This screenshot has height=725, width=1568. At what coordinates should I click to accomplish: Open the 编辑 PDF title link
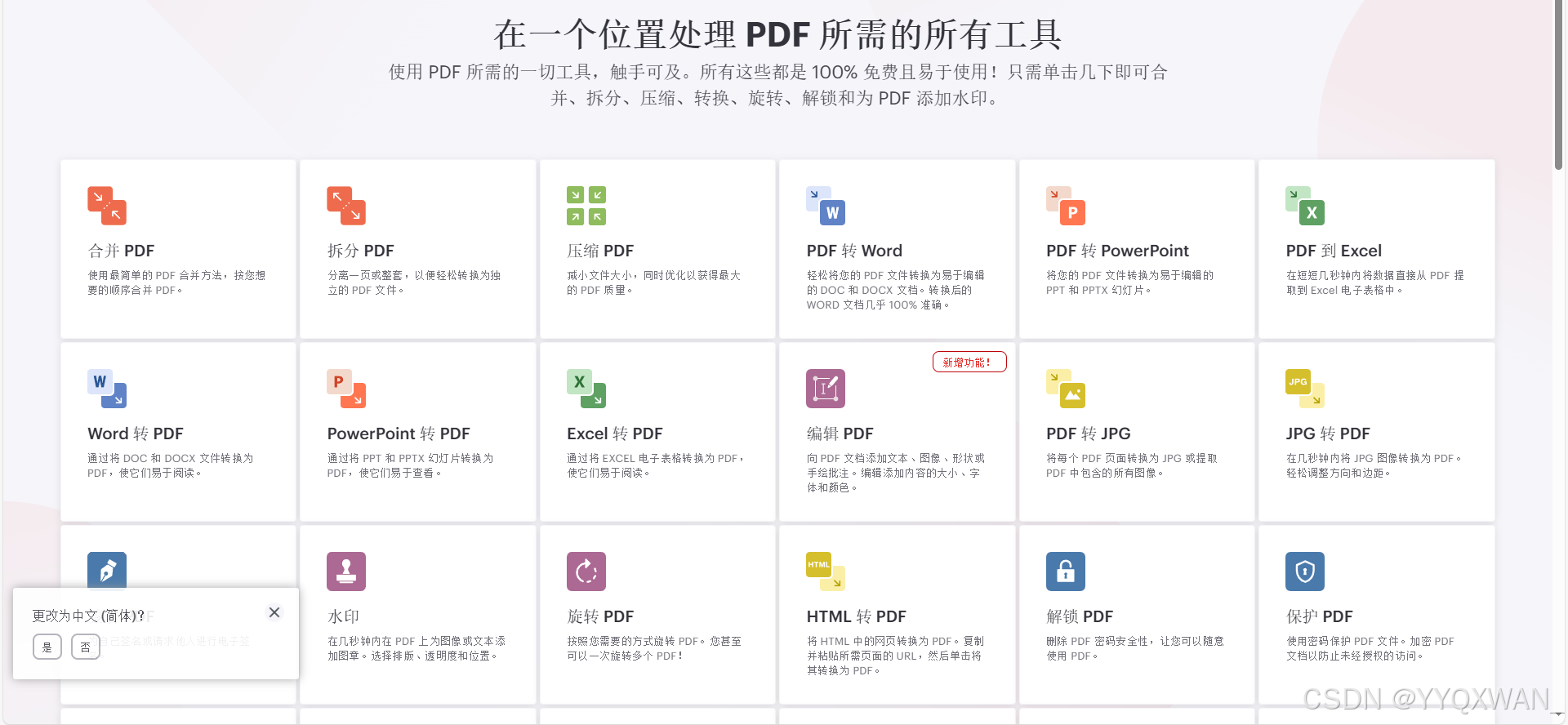coord(840,434)
